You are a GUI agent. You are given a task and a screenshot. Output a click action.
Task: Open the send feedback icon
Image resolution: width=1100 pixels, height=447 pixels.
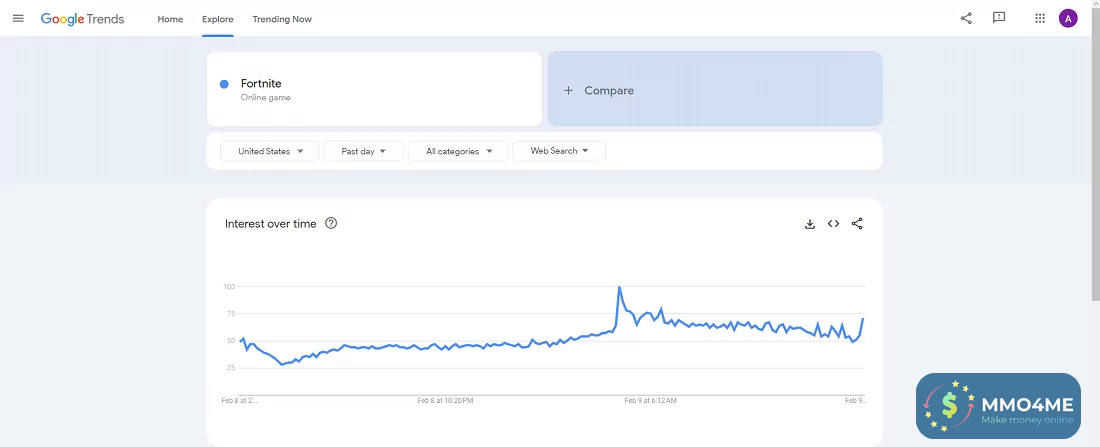[x=998, y=18]
